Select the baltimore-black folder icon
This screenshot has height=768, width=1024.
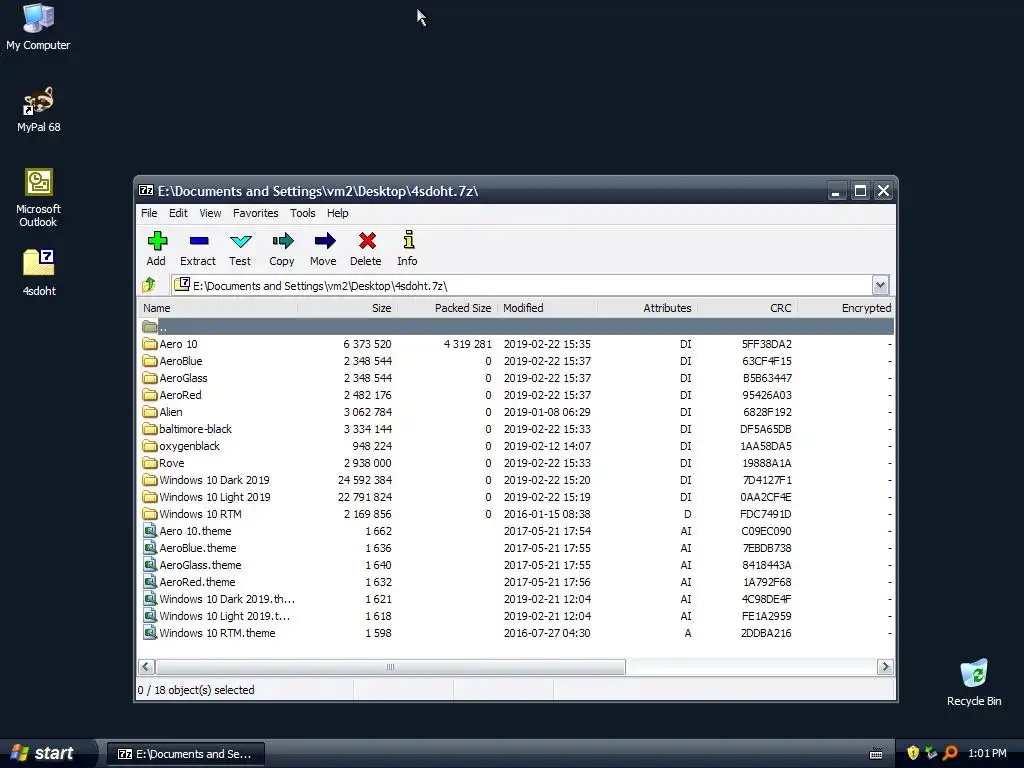(x=150, y=428)
